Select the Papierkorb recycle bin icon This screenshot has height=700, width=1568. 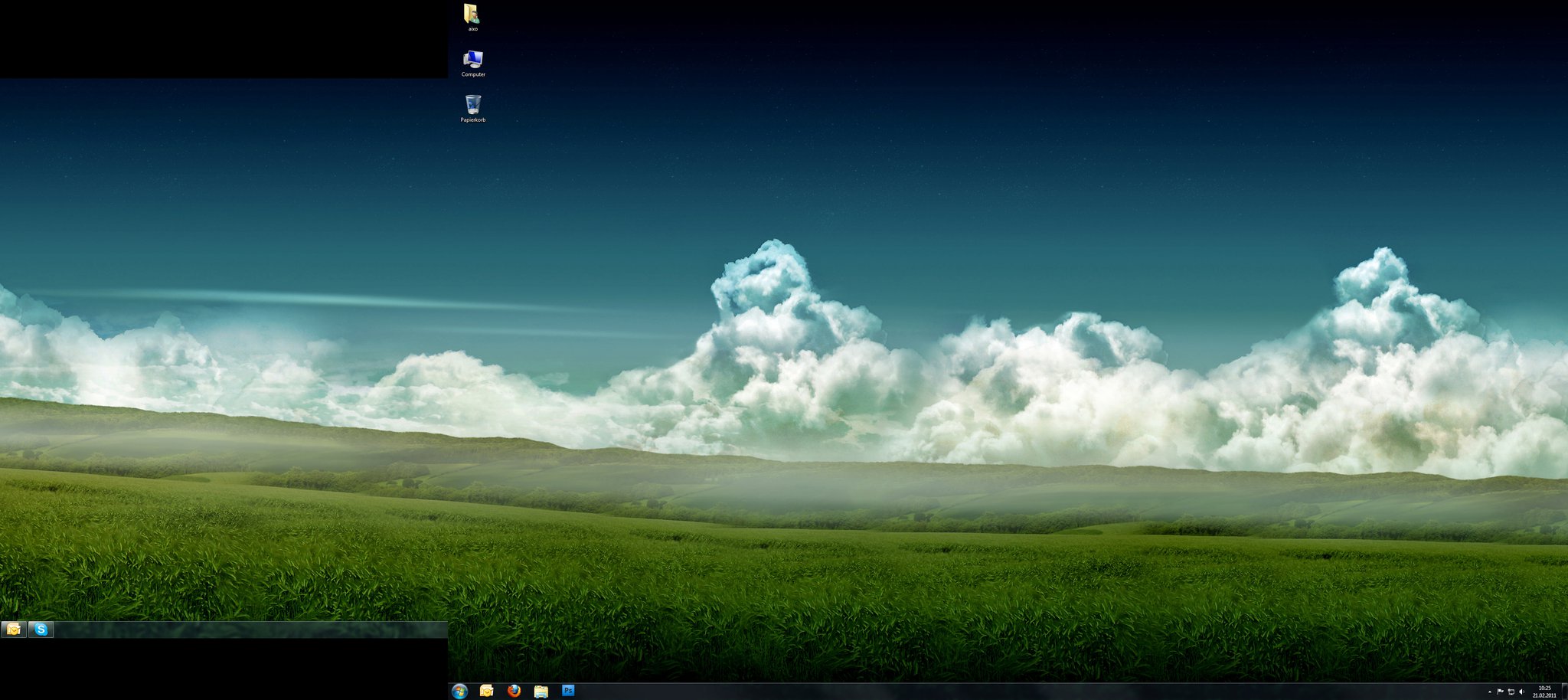click(x=473, y=105)
